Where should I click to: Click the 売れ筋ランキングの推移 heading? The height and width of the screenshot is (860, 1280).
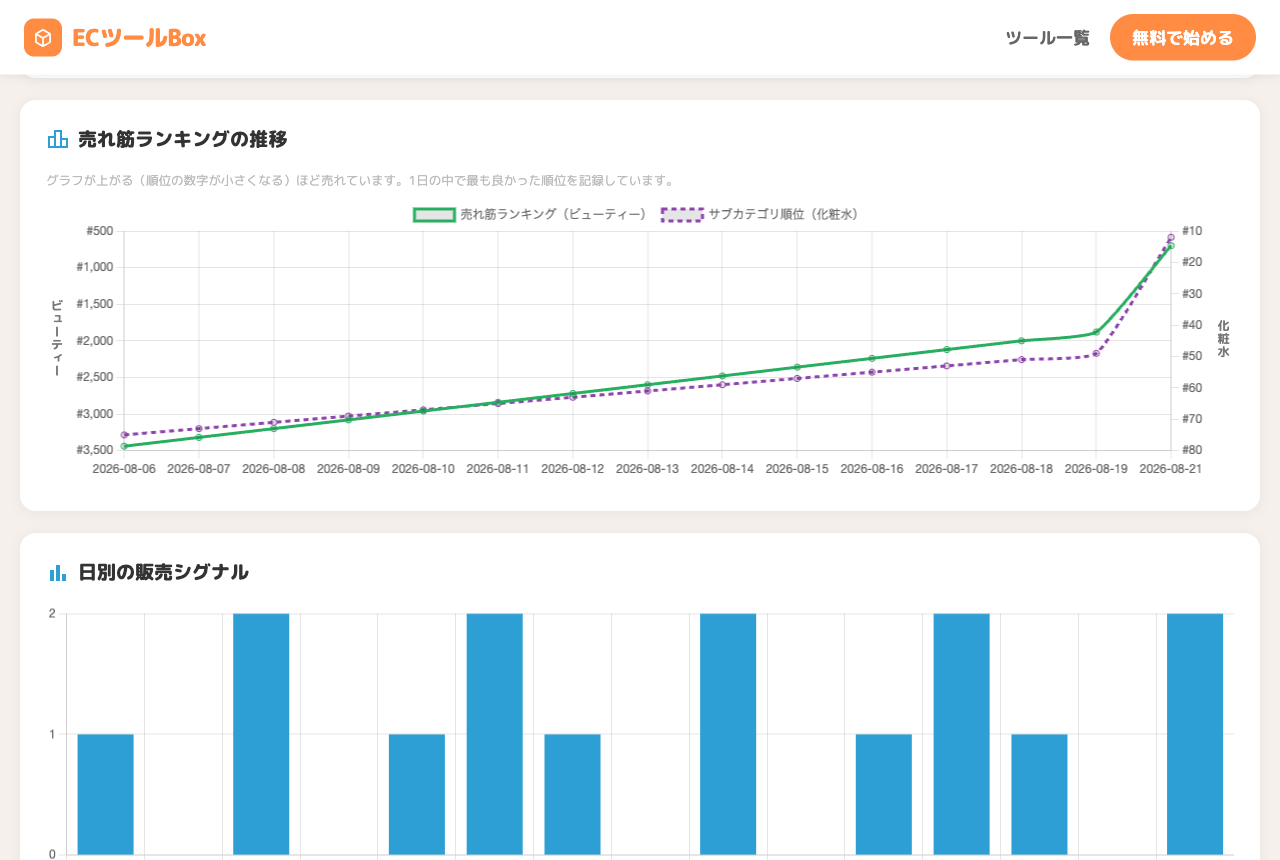[183, 139]
